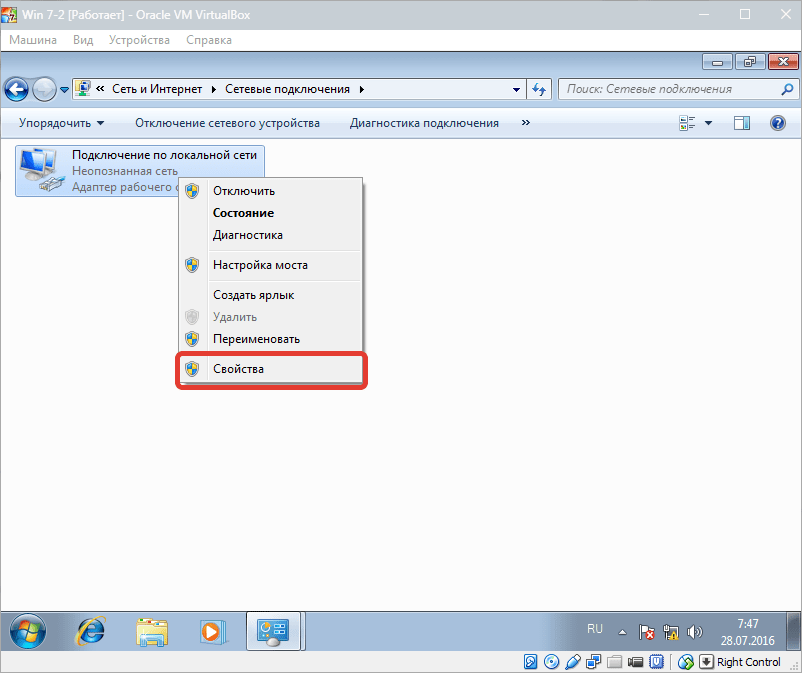This screenshot has width=802, height=673.
Task: Click «Отключение сетевого устройства» toolbar button
Action: click(227, 123)
